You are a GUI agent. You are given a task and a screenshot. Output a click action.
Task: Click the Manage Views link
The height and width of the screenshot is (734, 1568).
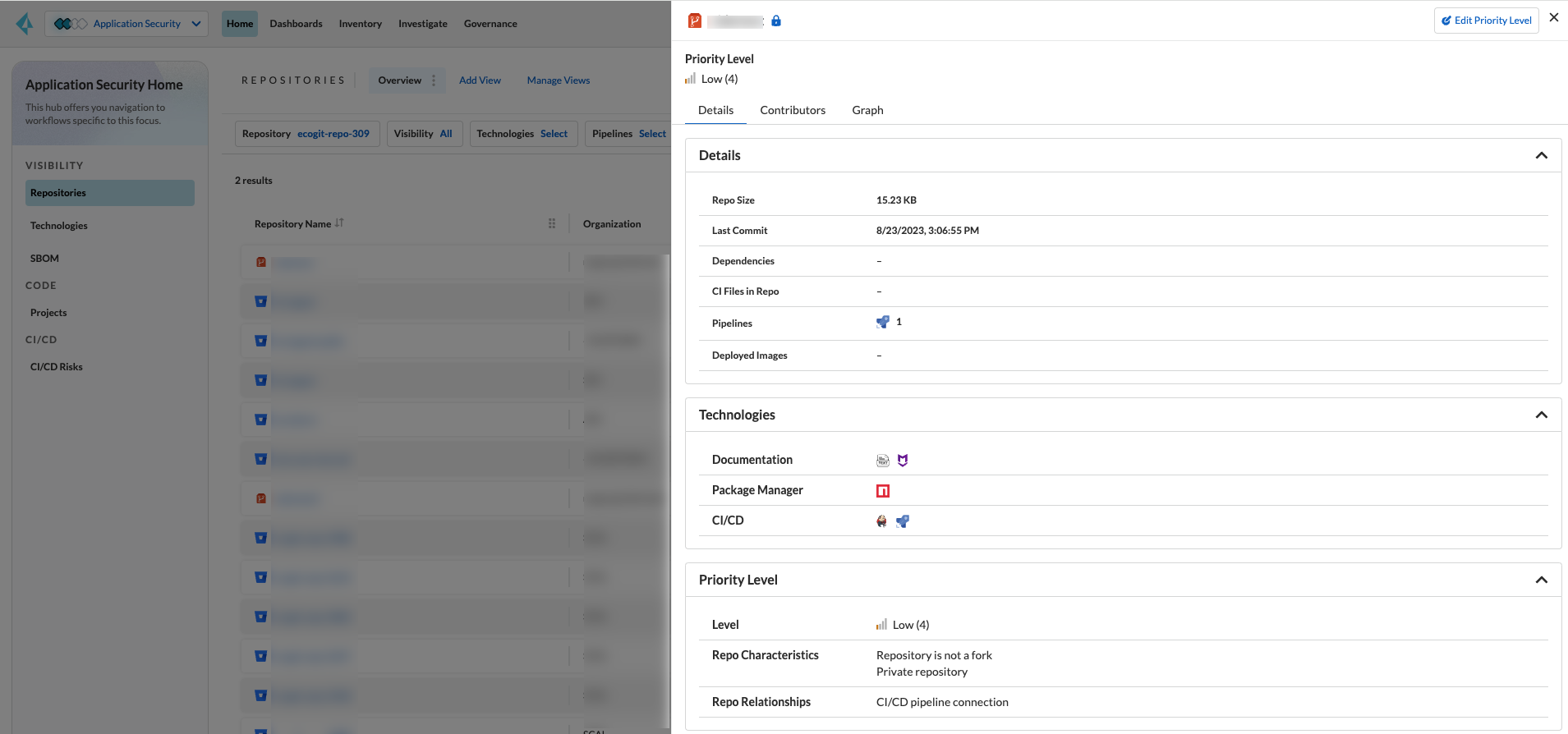pyautogui.click(x=559, y=80)
